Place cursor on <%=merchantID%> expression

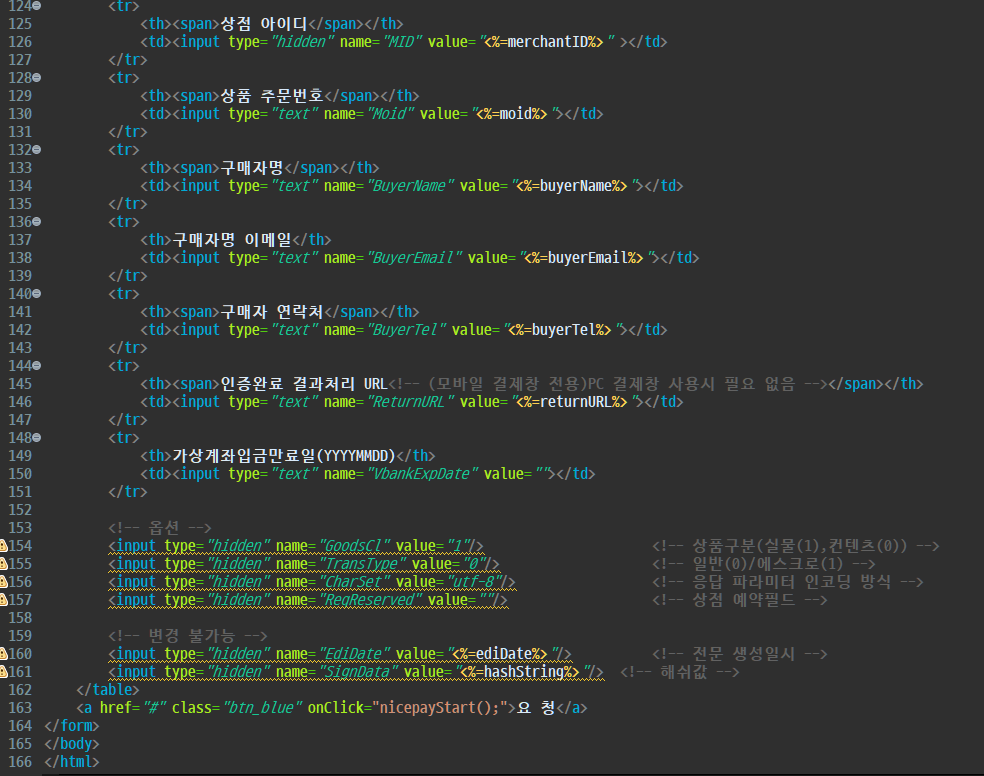(543, 42)
